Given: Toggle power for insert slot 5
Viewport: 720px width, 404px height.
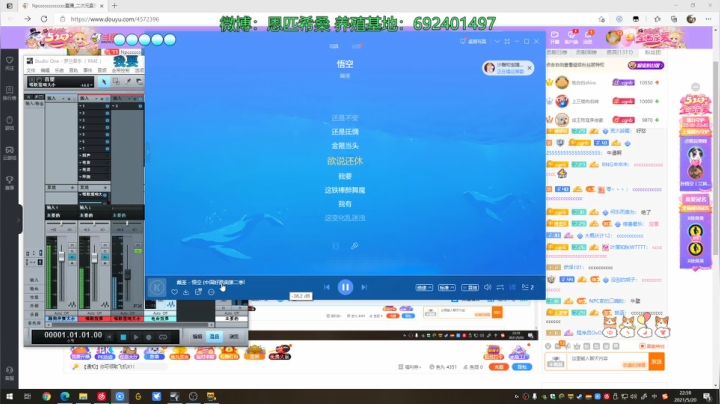Looking at the screenshot, I should pos(107,135).
